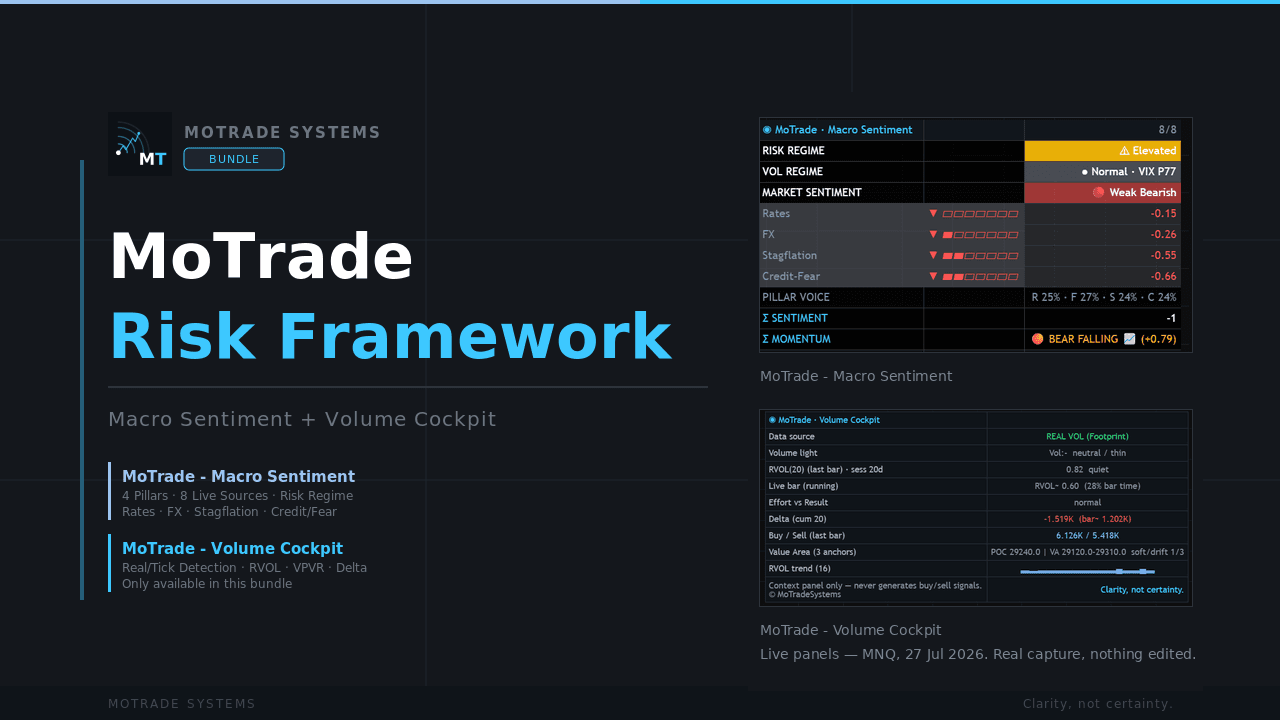Screen dimensions: 1280x720
Task: Click the 'Live panels — MNQ, 27 Jul 2026' caption
Action: pyautogui.click(x=978, y=654)
